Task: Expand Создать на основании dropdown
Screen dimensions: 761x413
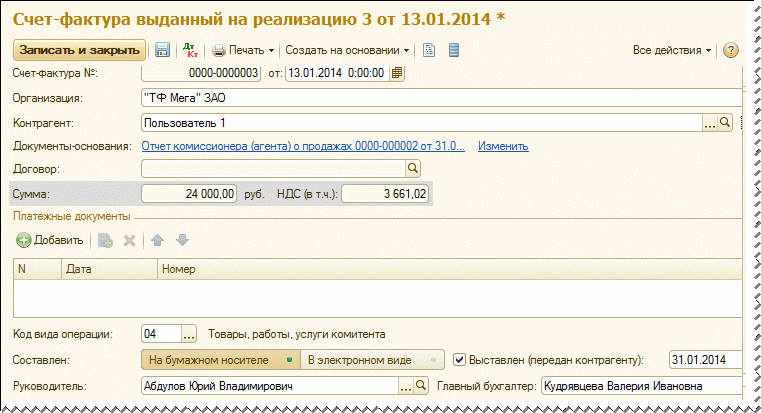Action: point(347,50)
